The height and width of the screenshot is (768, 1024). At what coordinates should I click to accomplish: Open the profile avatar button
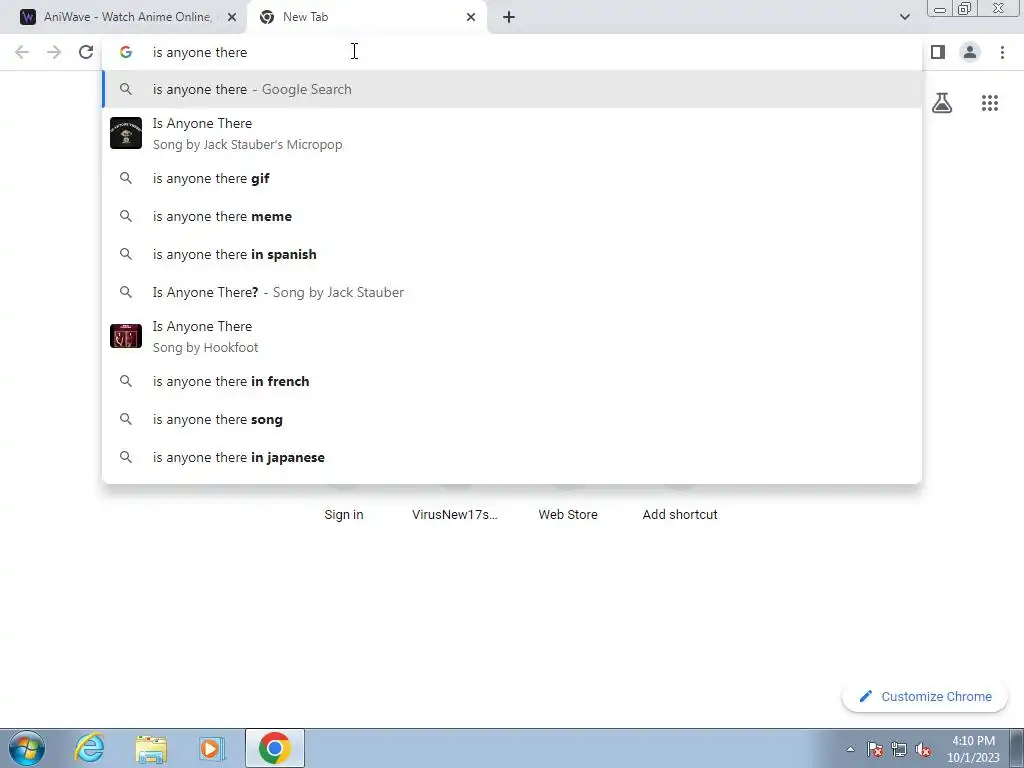coord(970,52)
